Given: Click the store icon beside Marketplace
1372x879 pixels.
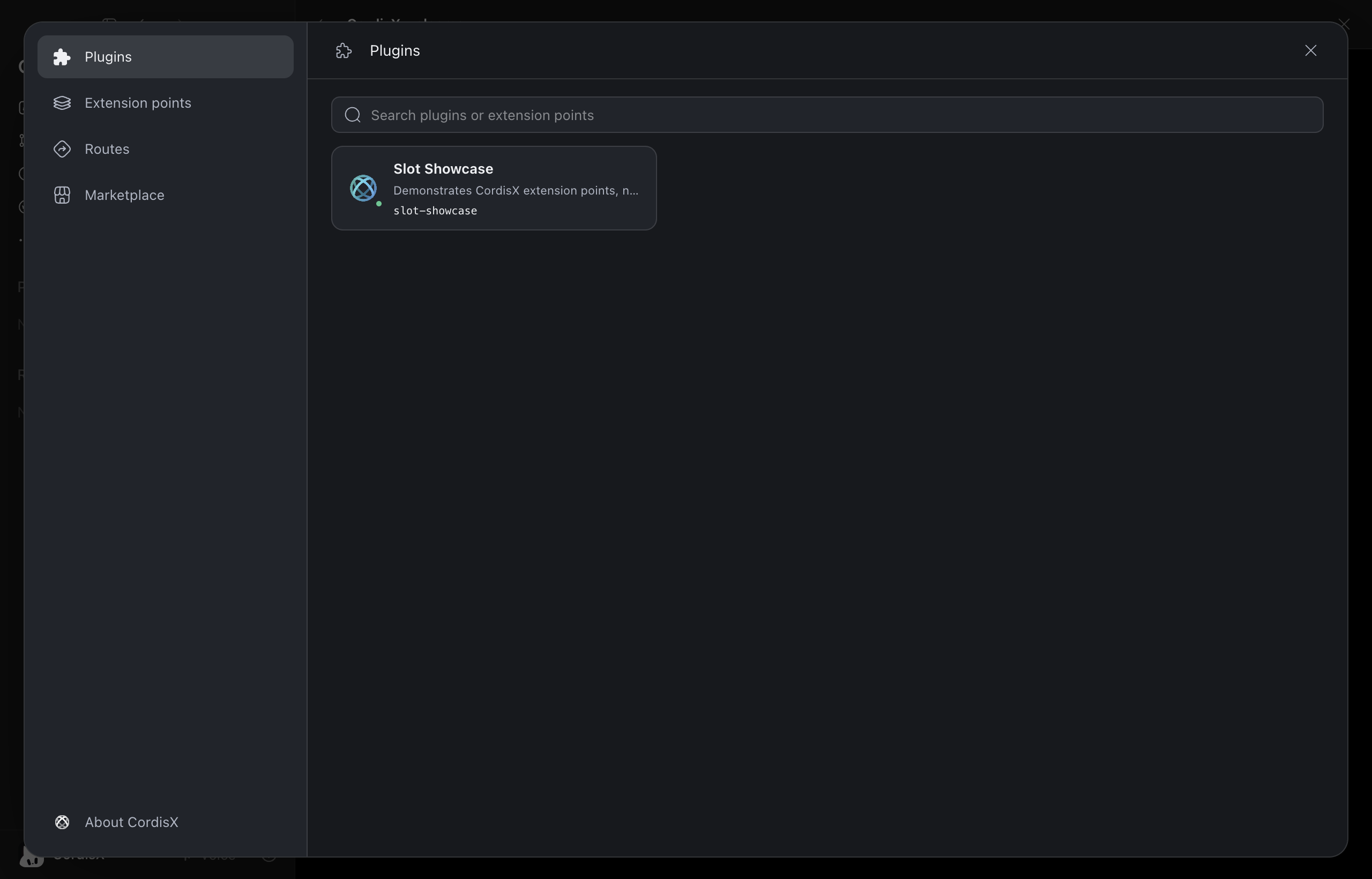Looking at the screenshot, I should point(62,195).
